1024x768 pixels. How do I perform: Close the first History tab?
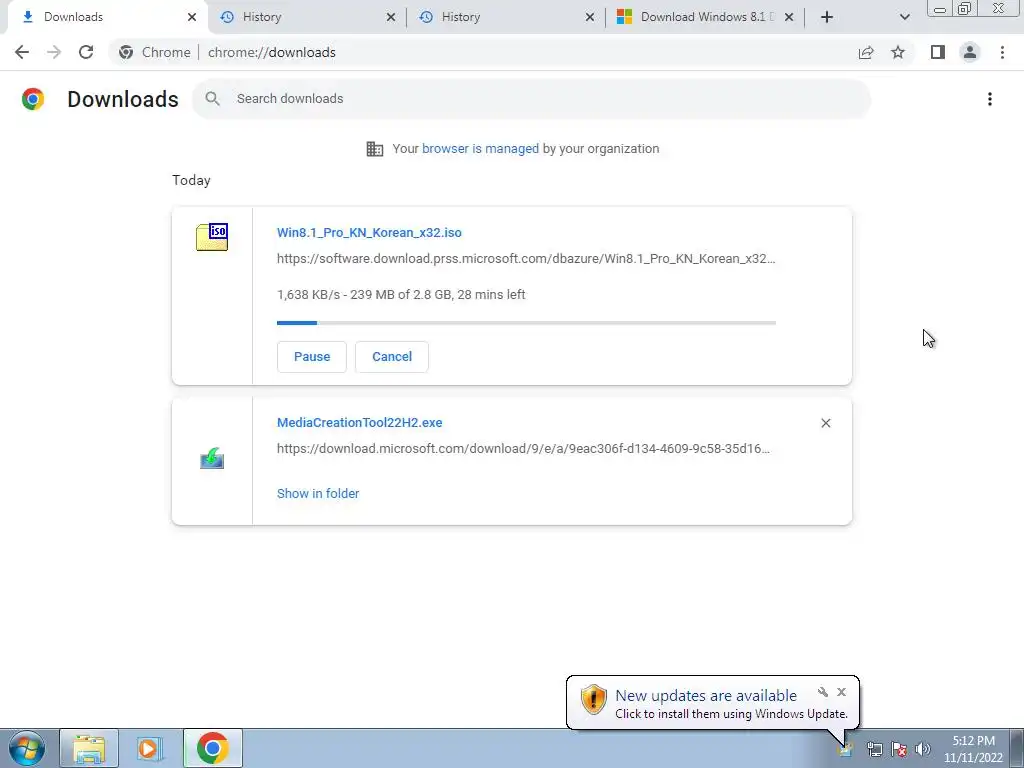coord(391,17)
